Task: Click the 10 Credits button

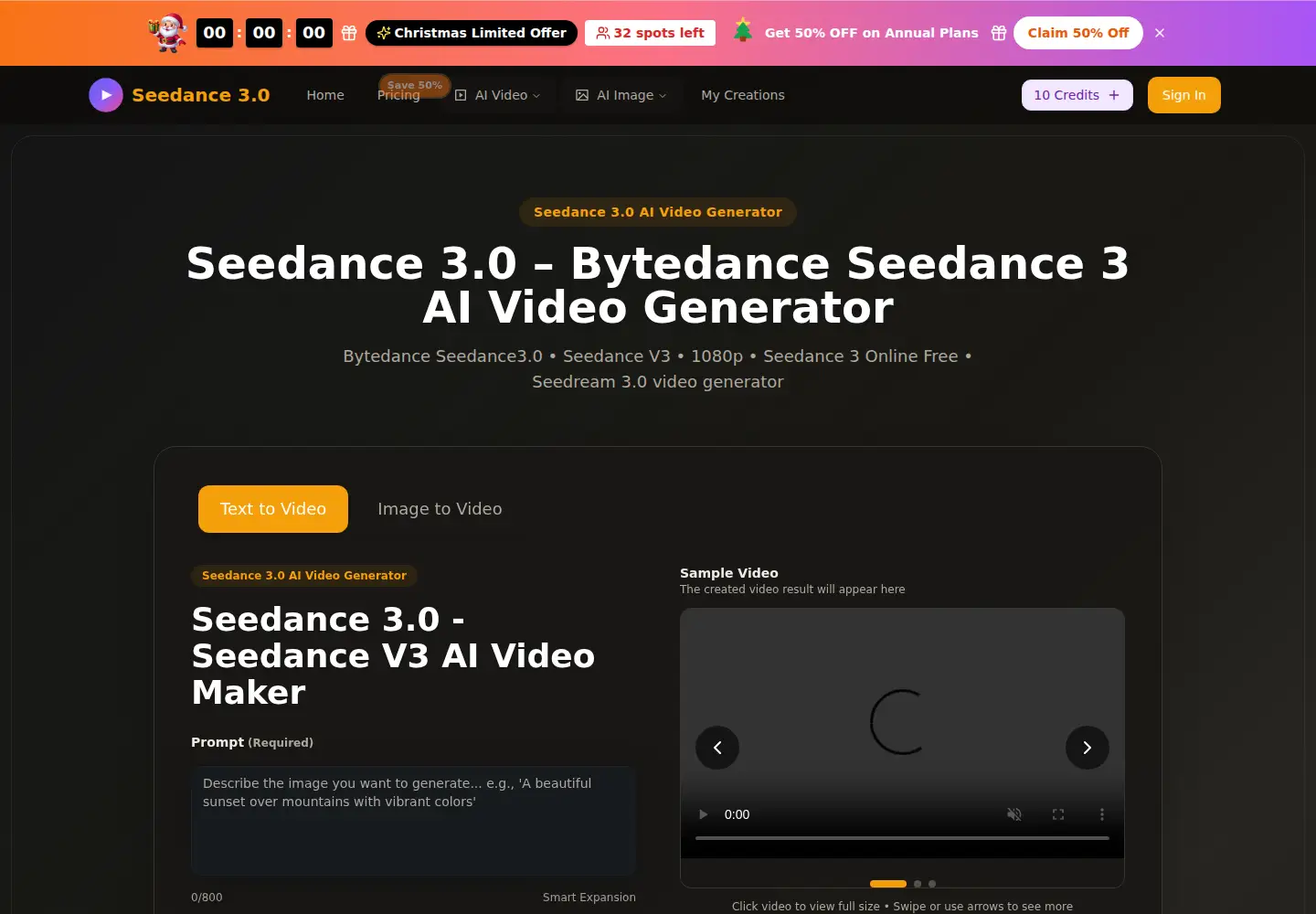Action: coord(1077,95)
